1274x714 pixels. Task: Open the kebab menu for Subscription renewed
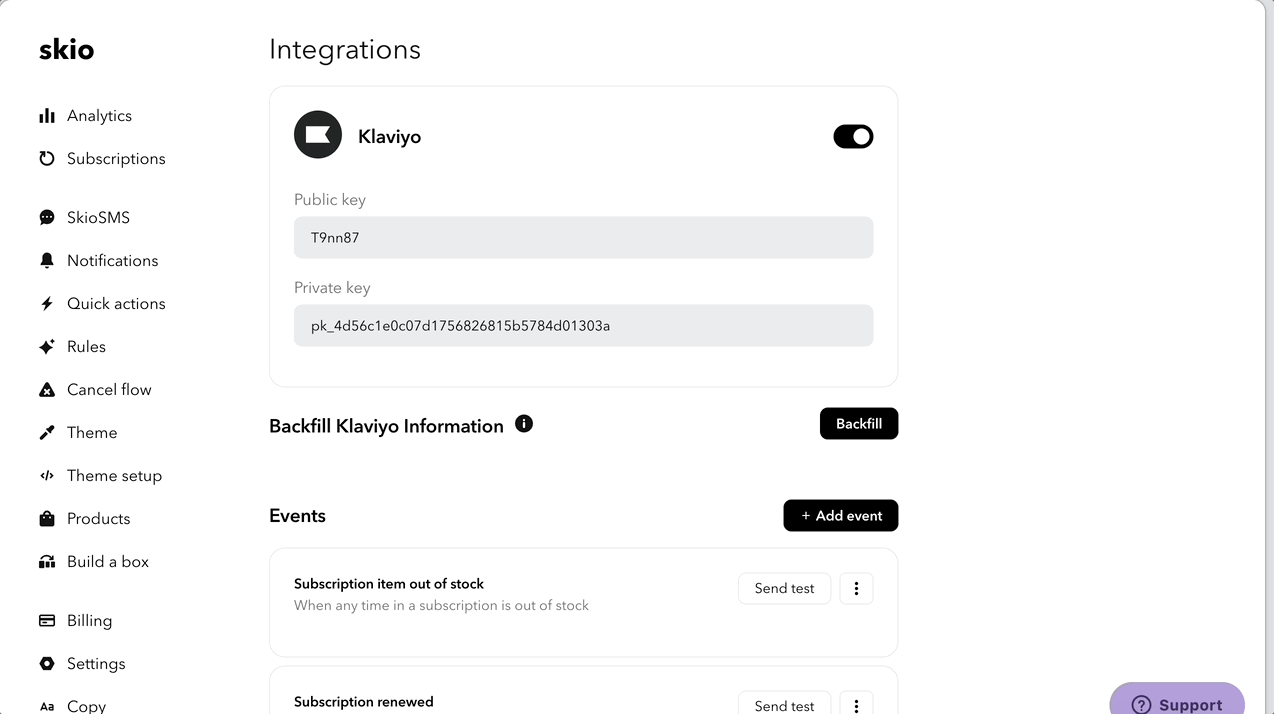pyautogui.click(x=856, y=705)
